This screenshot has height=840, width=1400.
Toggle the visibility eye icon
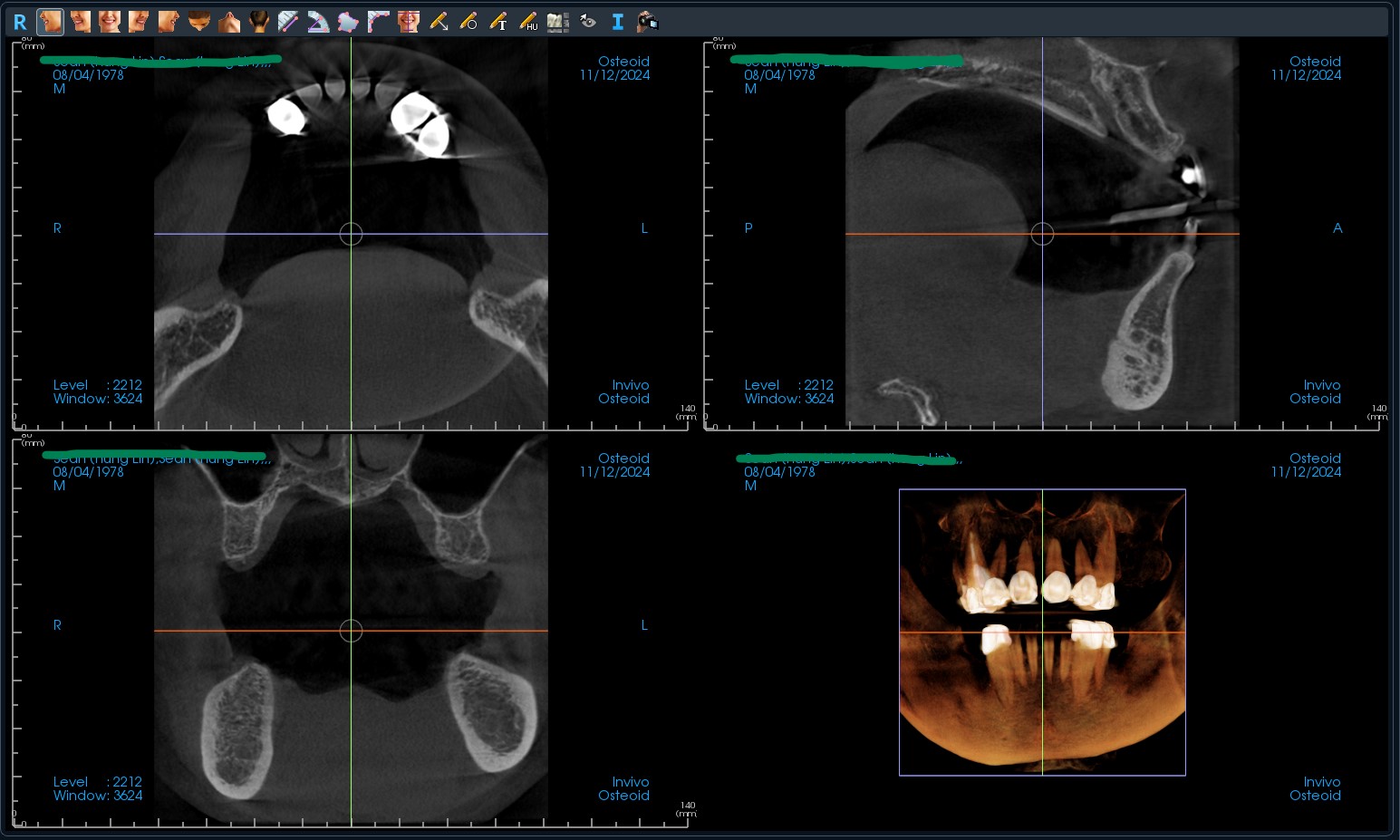[588, 22]
